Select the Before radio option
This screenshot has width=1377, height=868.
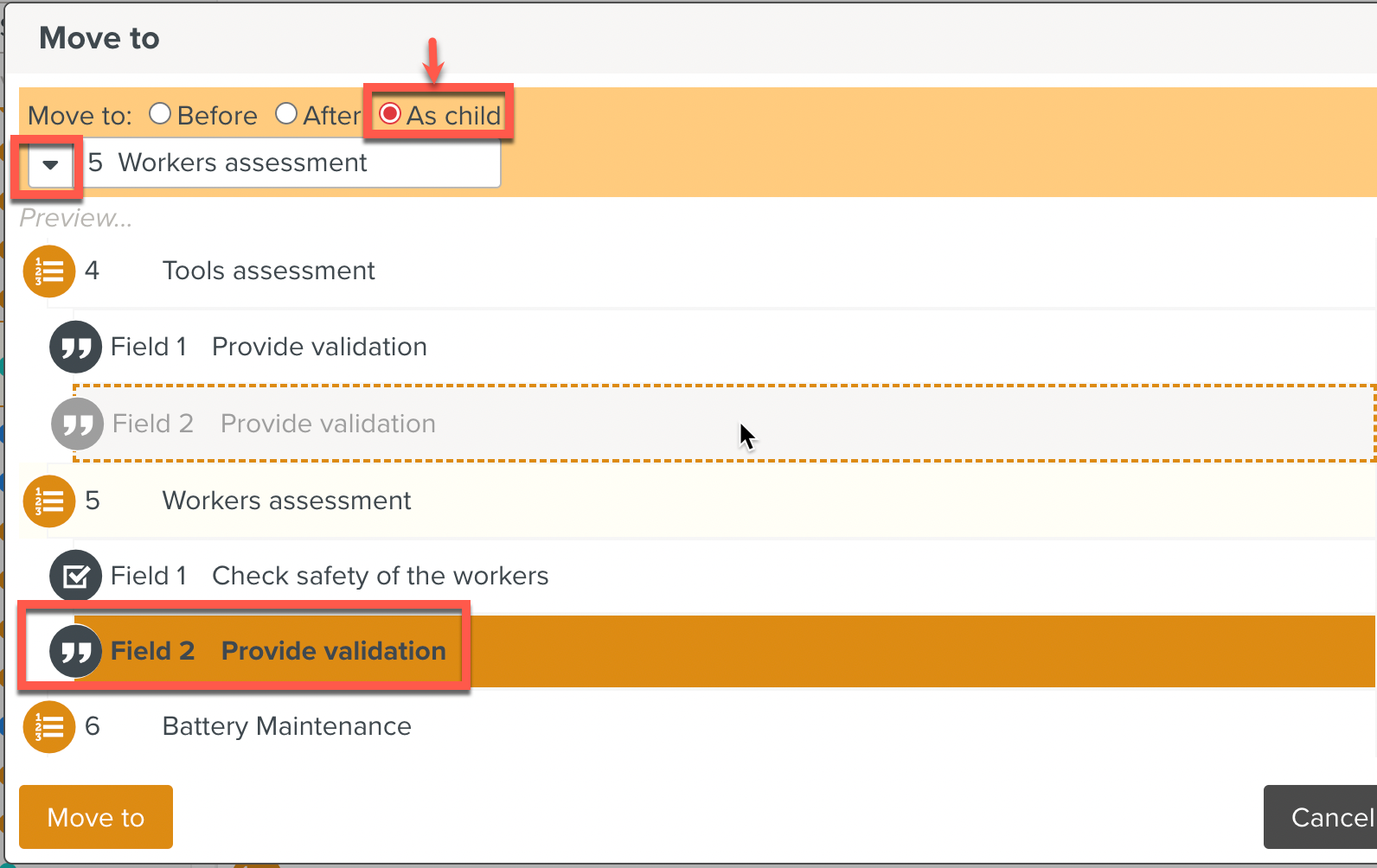pos(160,114)
